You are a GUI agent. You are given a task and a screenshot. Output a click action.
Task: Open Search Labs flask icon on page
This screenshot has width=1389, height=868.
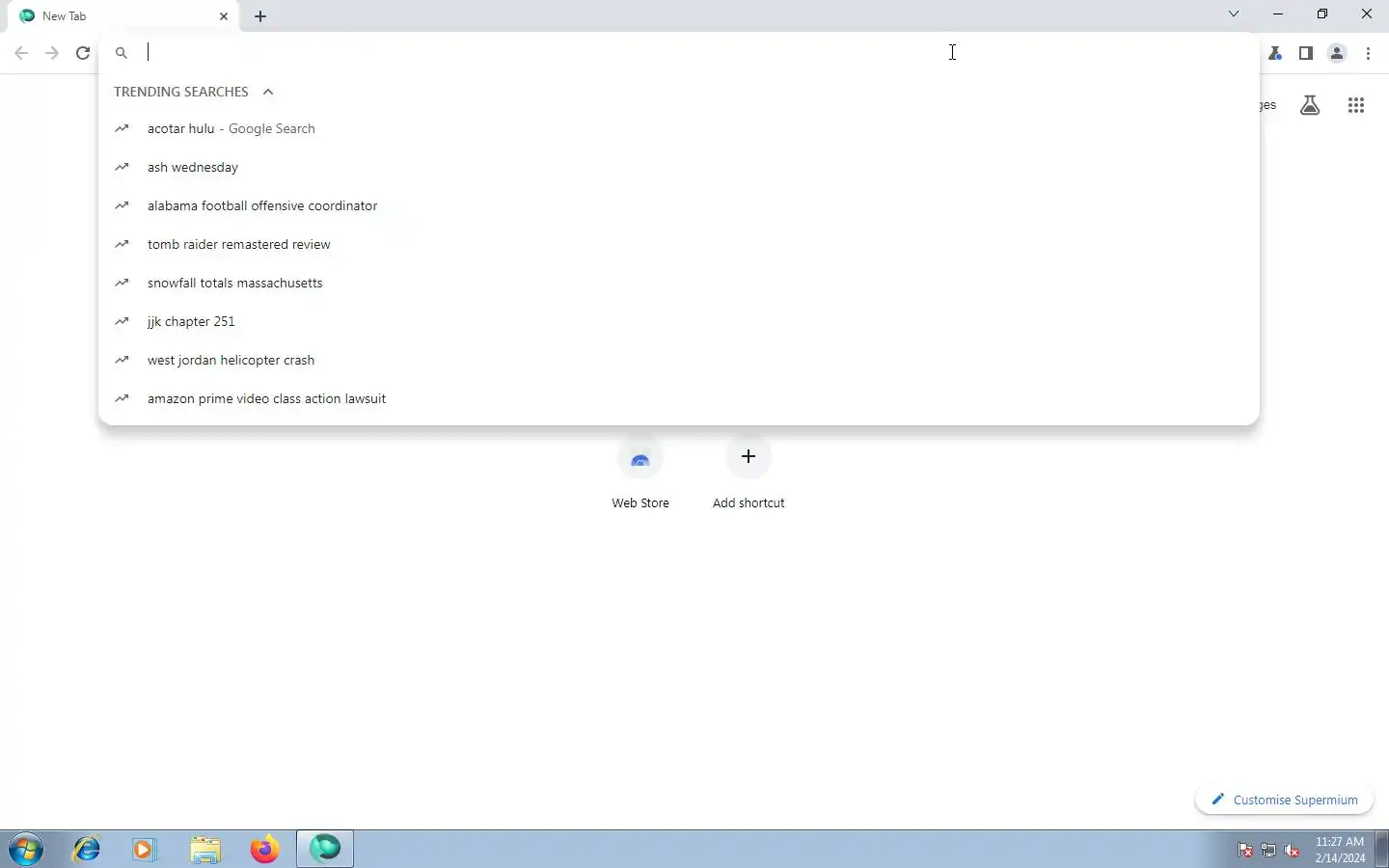click(1310, 105)
